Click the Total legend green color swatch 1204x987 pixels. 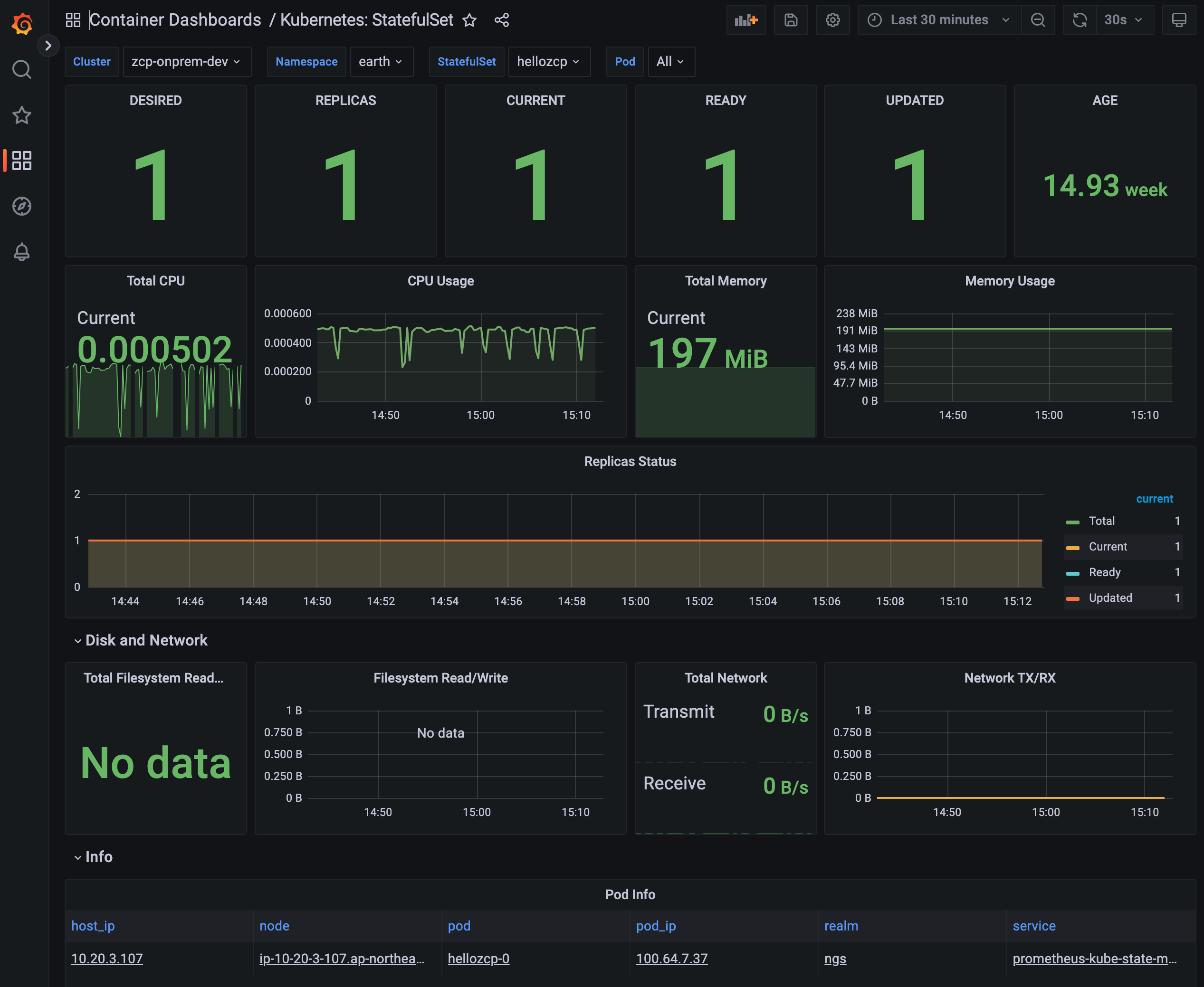(1072, 522)
